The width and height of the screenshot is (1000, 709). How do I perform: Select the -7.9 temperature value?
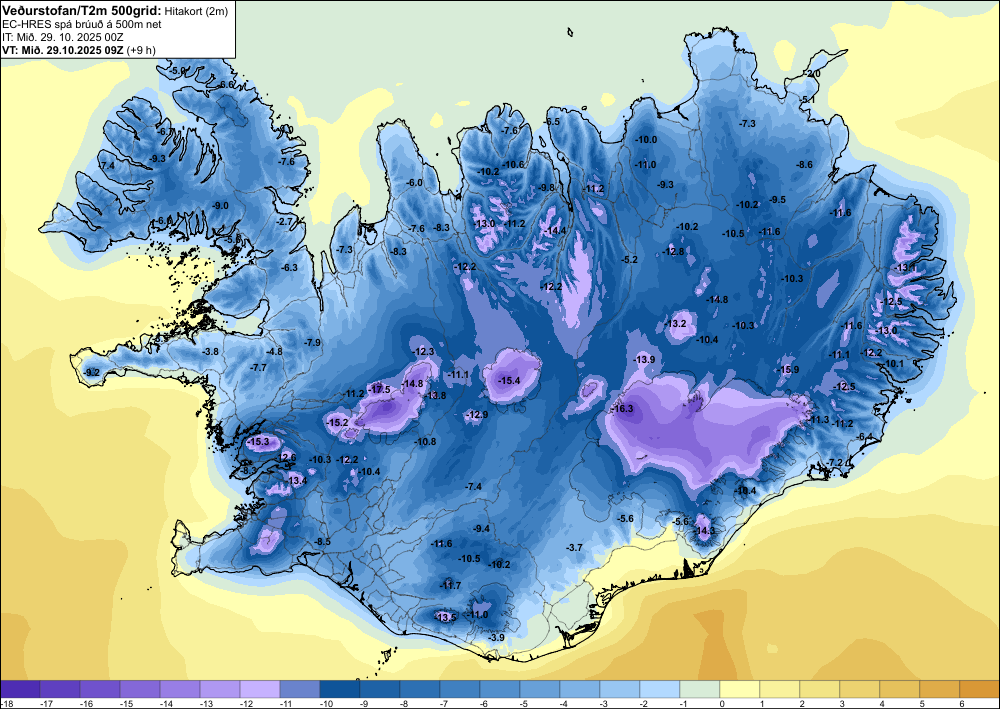click(x=312, y=342)
